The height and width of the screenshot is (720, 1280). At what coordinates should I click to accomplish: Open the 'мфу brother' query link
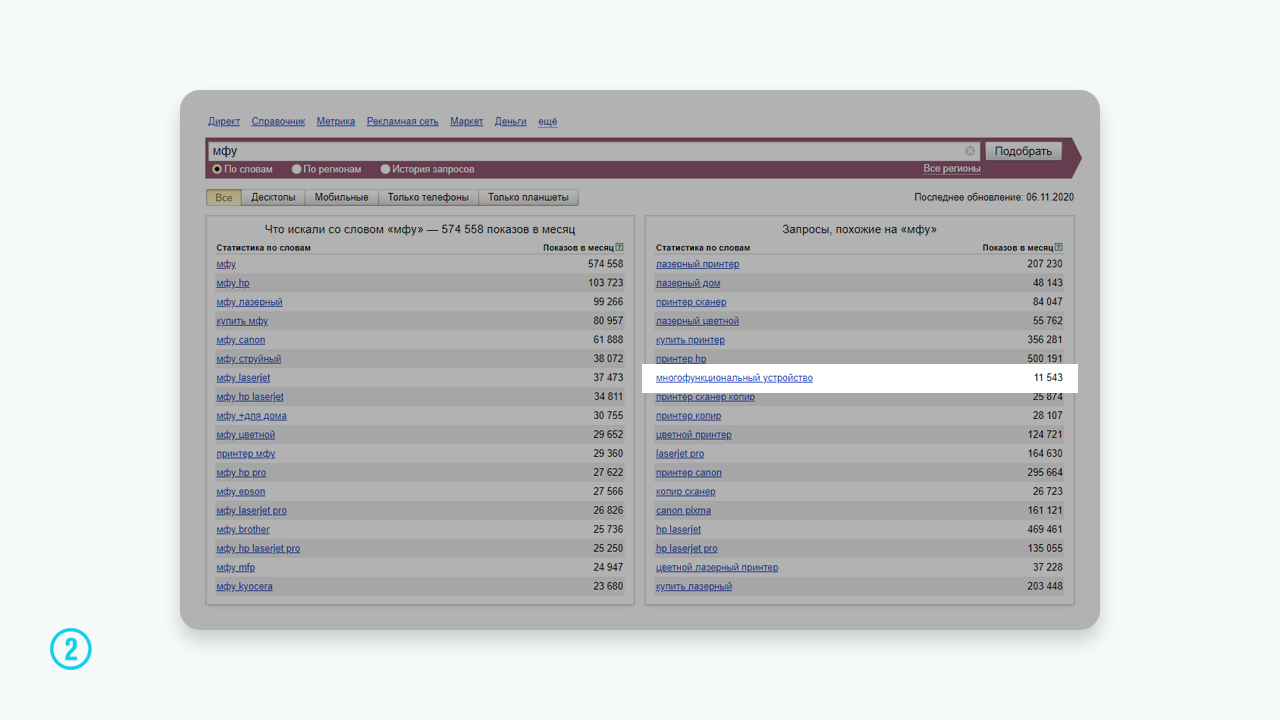tap(243, 530)
